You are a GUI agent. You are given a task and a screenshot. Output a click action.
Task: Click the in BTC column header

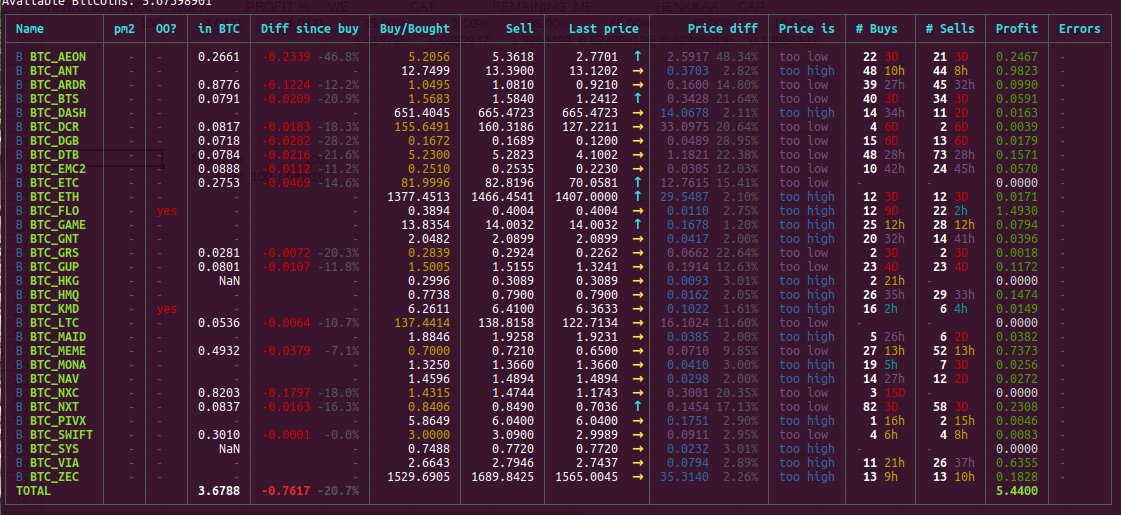coord(219,29)
